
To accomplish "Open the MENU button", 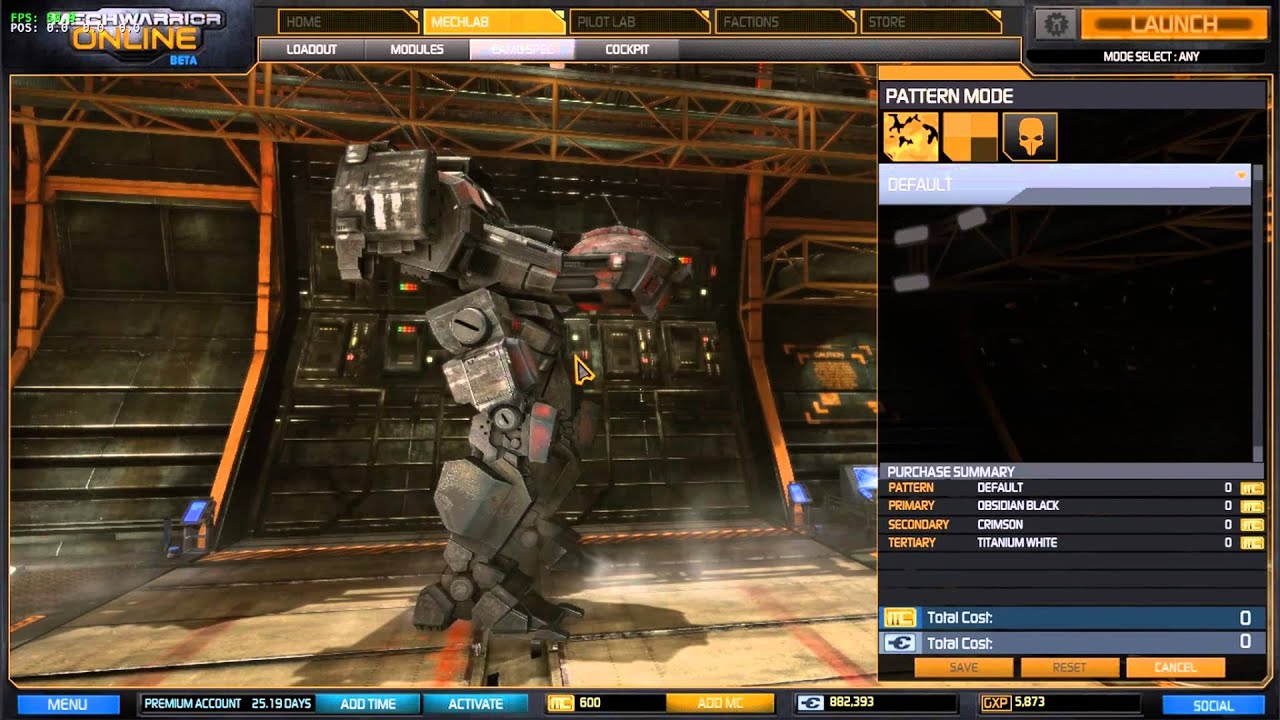I will point(67,704).
